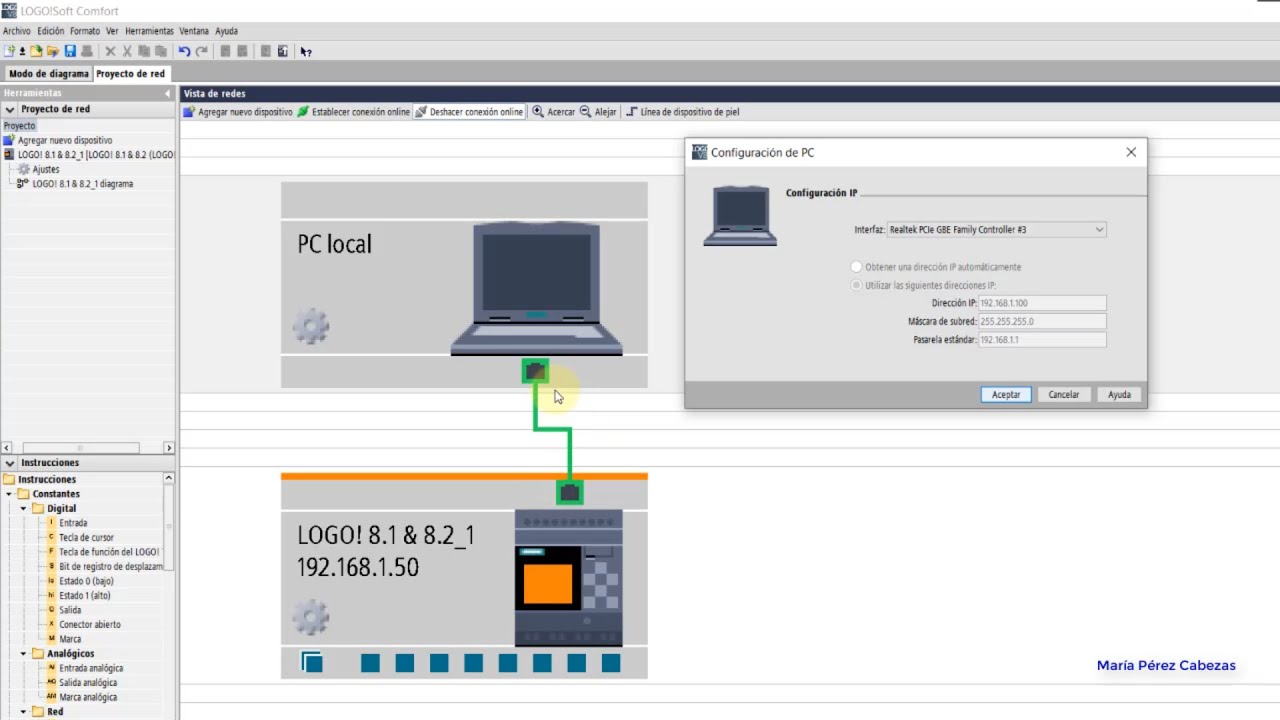Select the Salida output instruction
This screenshot has width=1280, height=720.
[70, 610]
